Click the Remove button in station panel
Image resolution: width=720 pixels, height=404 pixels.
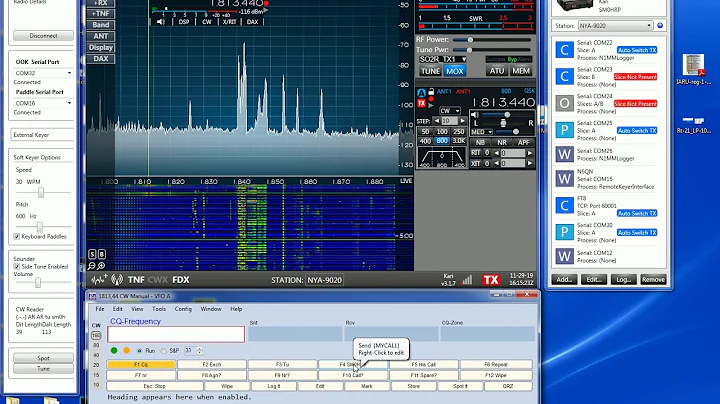653,280
